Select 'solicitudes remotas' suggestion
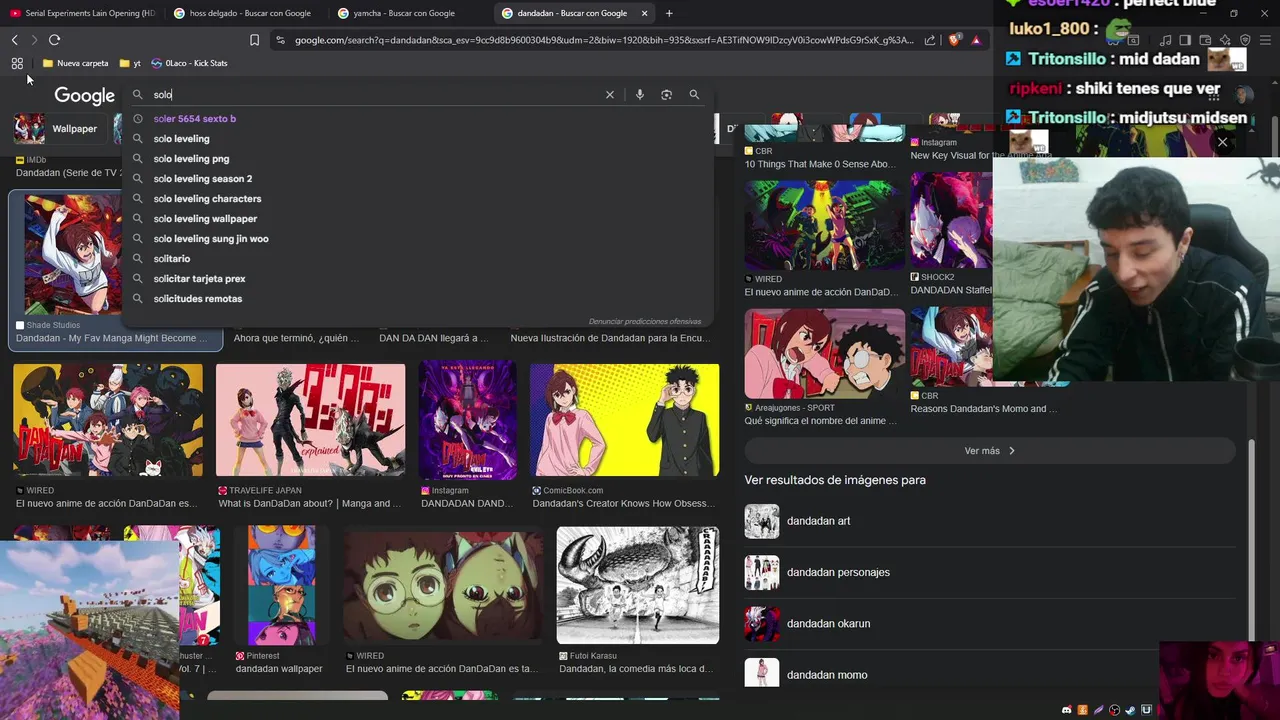1280x720 pixels. 418,299
